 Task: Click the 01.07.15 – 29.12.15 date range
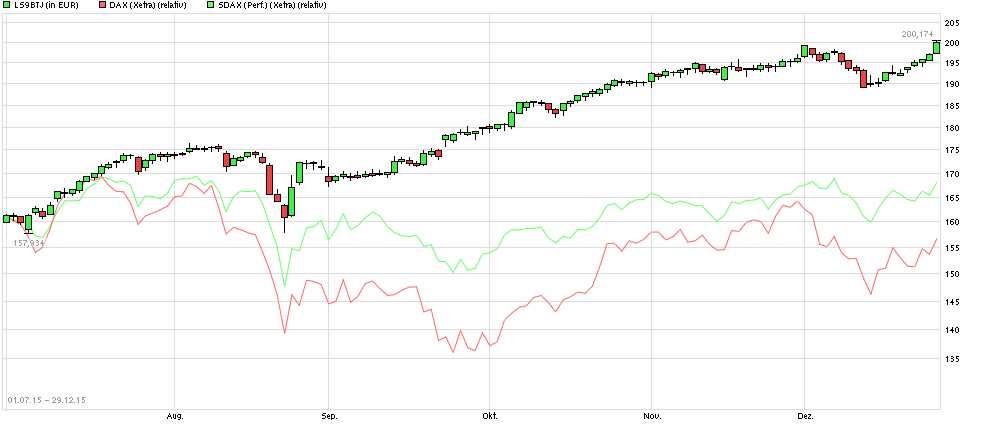(47, 400)
